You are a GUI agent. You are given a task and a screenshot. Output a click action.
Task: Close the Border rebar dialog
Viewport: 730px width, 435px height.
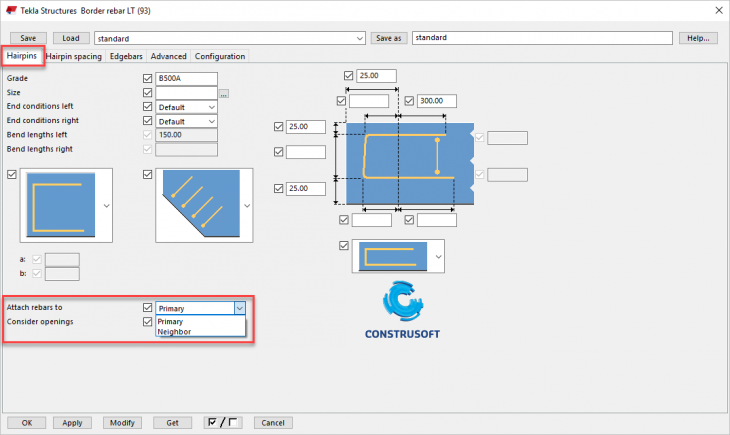[719, 10]
